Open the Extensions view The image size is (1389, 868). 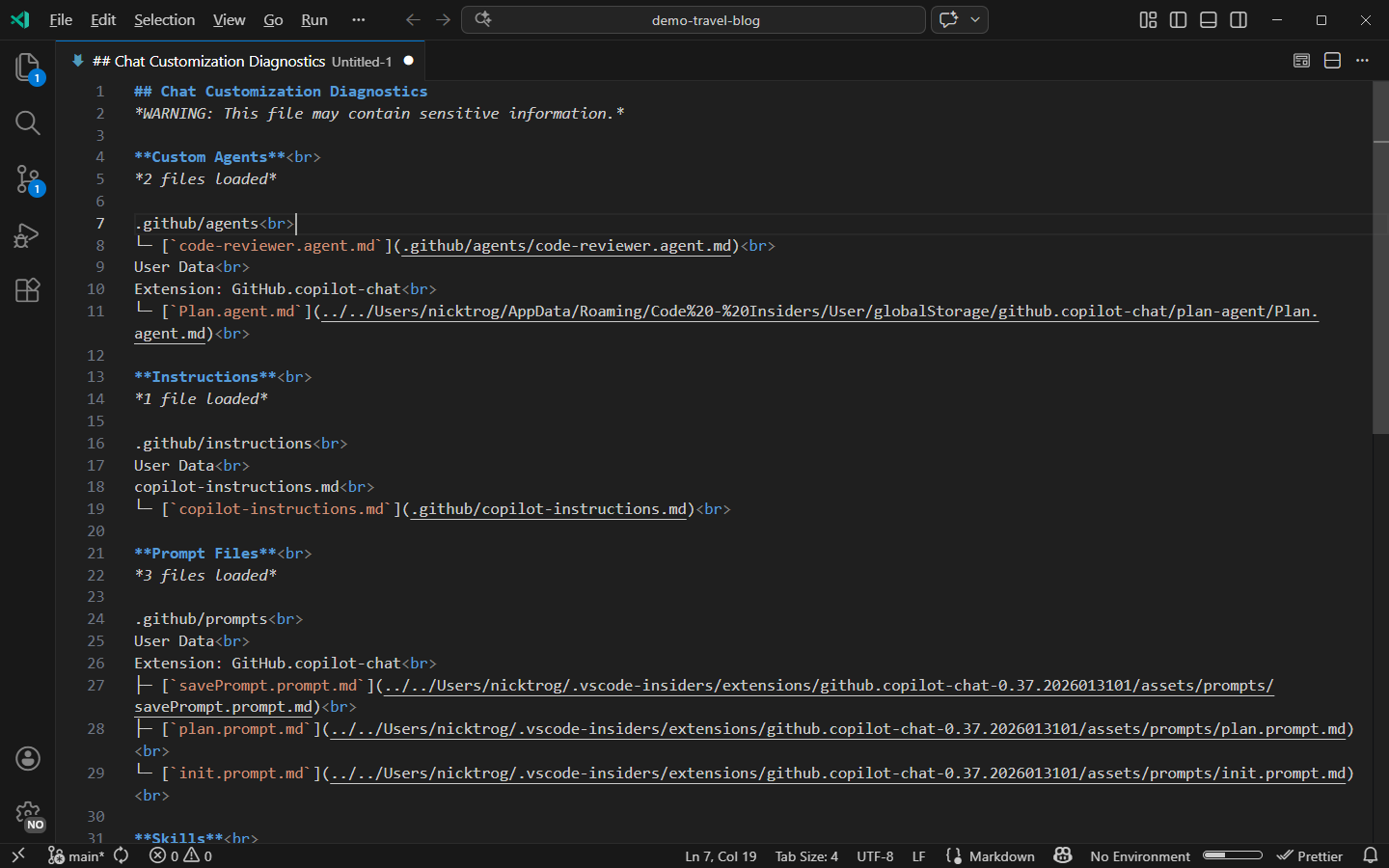(27, 291)
